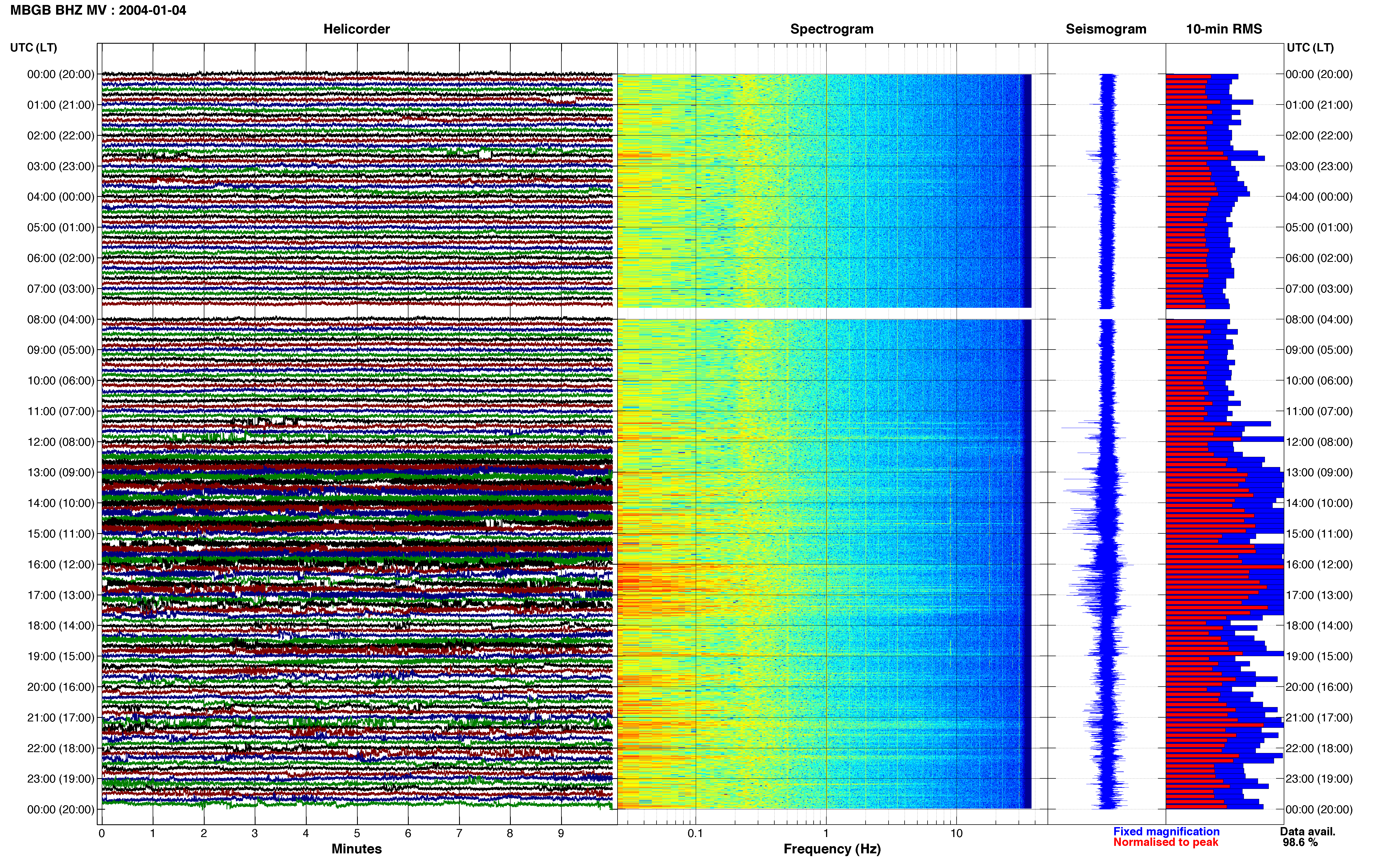Viewport: 1388px width, 868px height.
Task: Click right-side time label 12:00 (08:00)
Action: tap(1319, 442)
